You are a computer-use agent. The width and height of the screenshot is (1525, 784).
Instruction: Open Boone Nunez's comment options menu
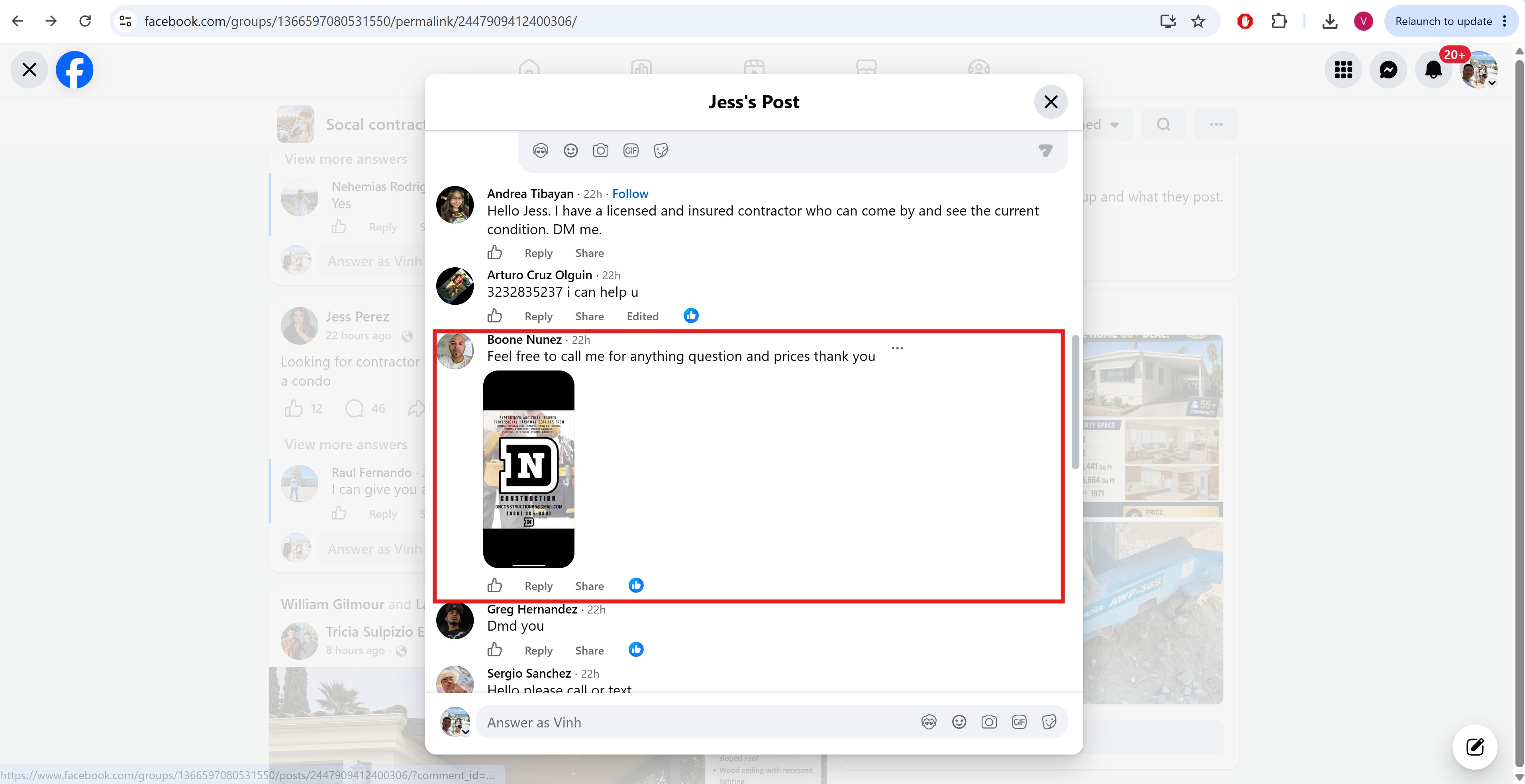click(x=898, y=348)
